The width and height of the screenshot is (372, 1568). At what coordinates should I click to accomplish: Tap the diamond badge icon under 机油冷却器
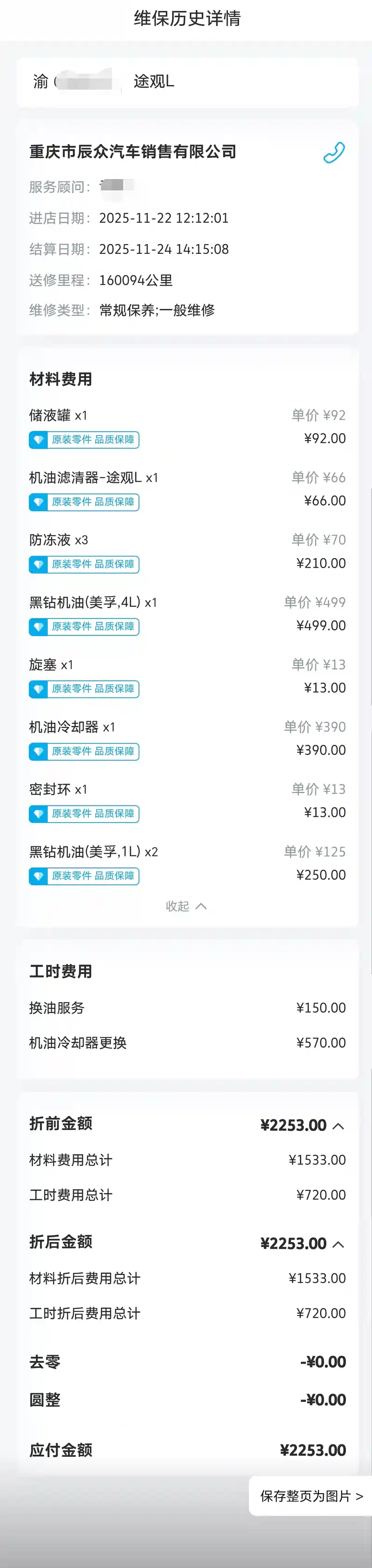38,752
